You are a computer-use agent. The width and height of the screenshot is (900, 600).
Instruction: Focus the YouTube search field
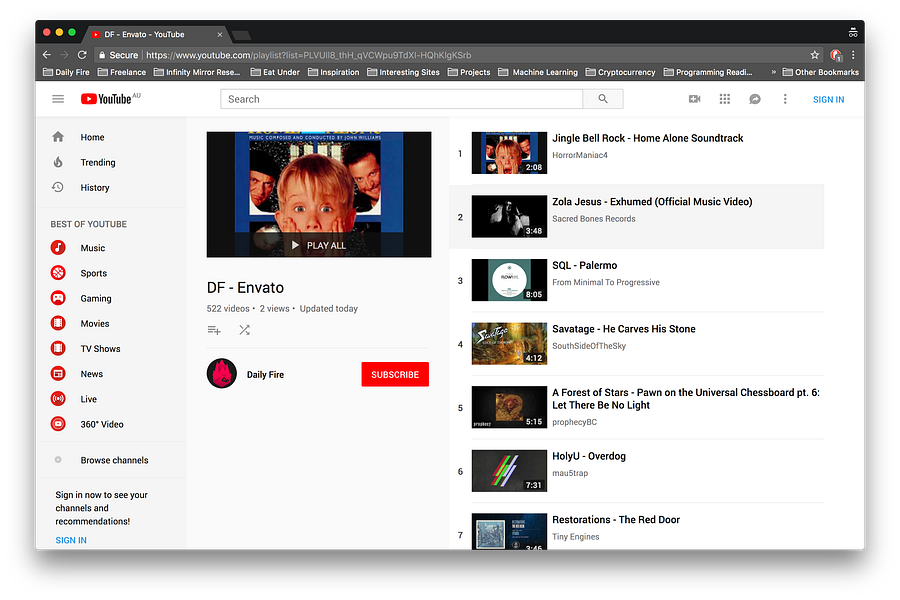click(x=402, y=99)
